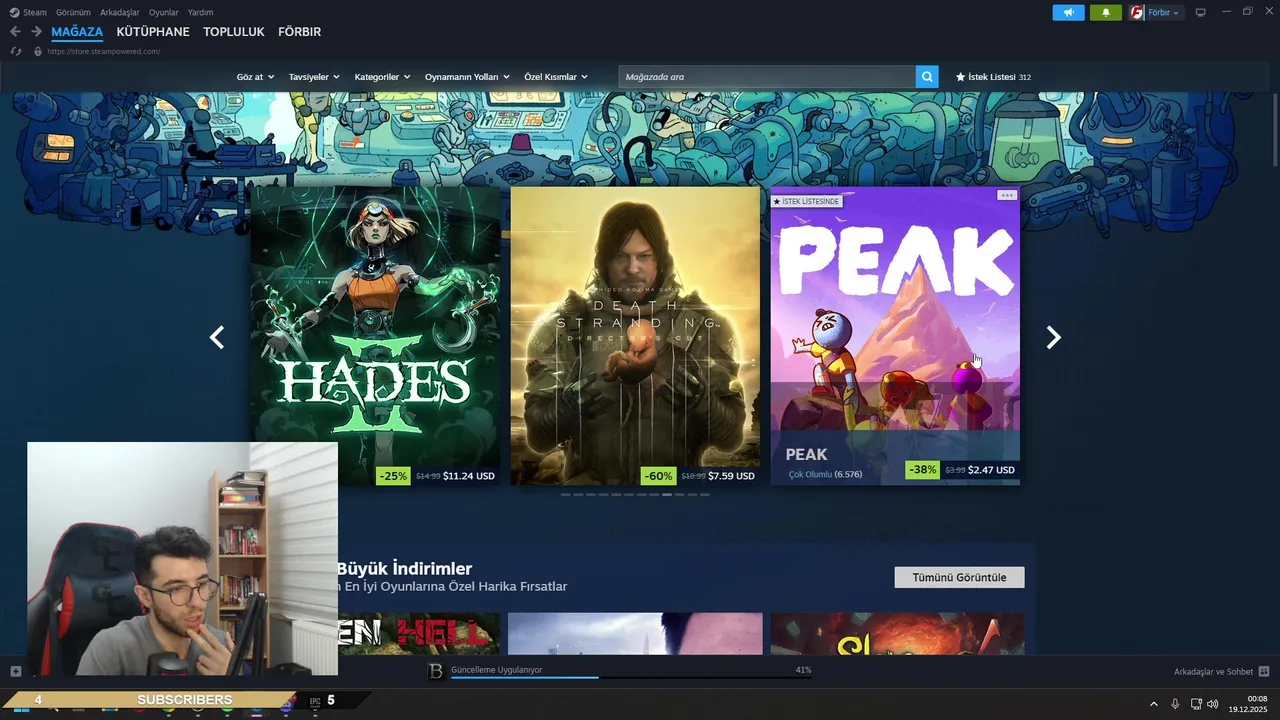Click the Mağazada ara search field
Screen dimensions: 1280x720
[x=767, y=77]
